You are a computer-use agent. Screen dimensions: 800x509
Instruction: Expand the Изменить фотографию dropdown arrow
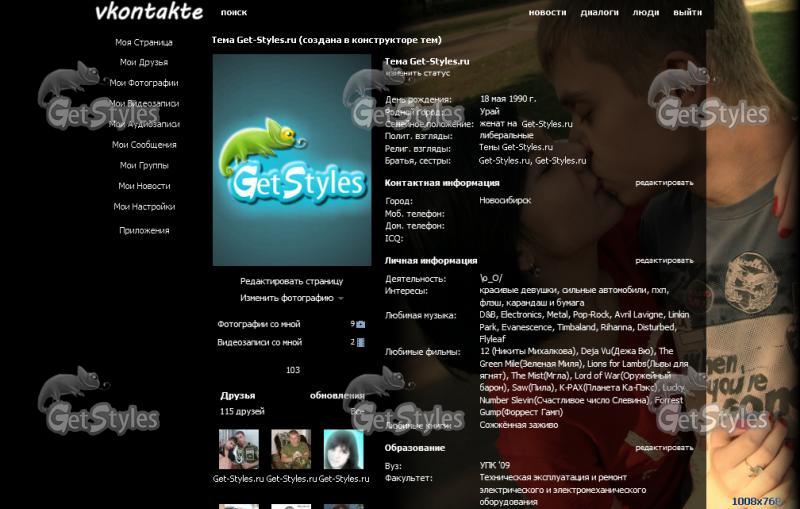pos(341,299)
